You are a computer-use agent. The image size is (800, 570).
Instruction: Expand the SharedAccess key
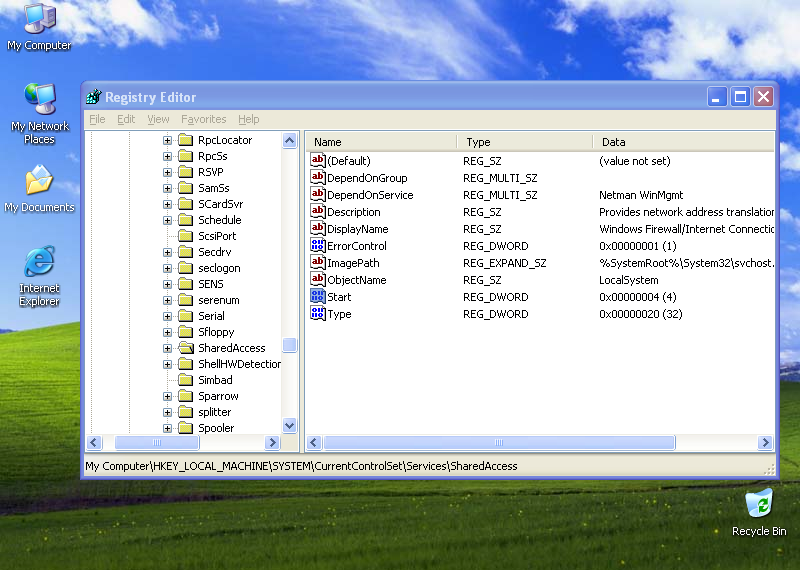coord(167,348)
